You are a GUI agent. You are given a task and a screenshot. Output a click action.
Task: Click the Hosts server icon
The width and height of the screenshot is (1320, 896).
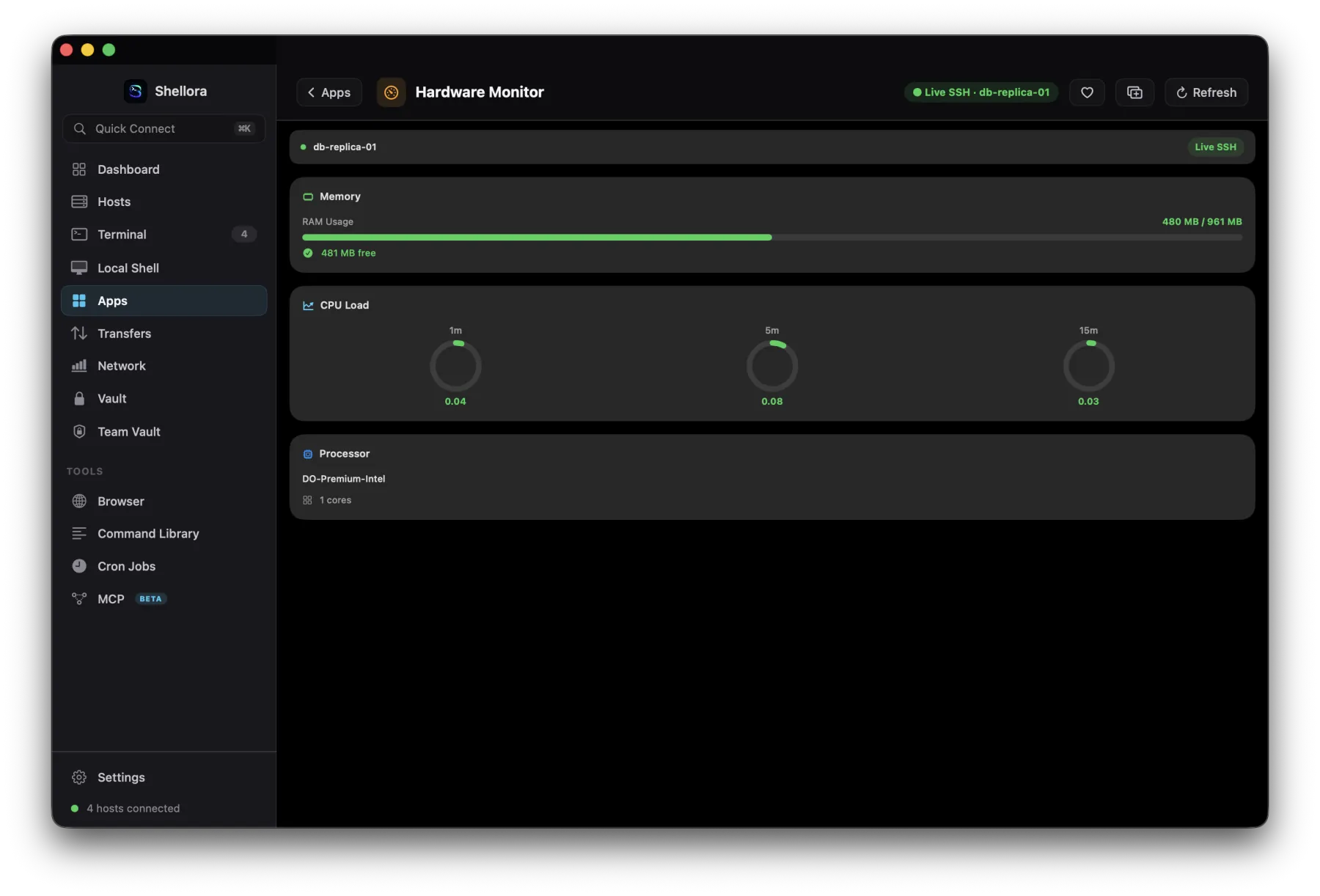[79, 202]
